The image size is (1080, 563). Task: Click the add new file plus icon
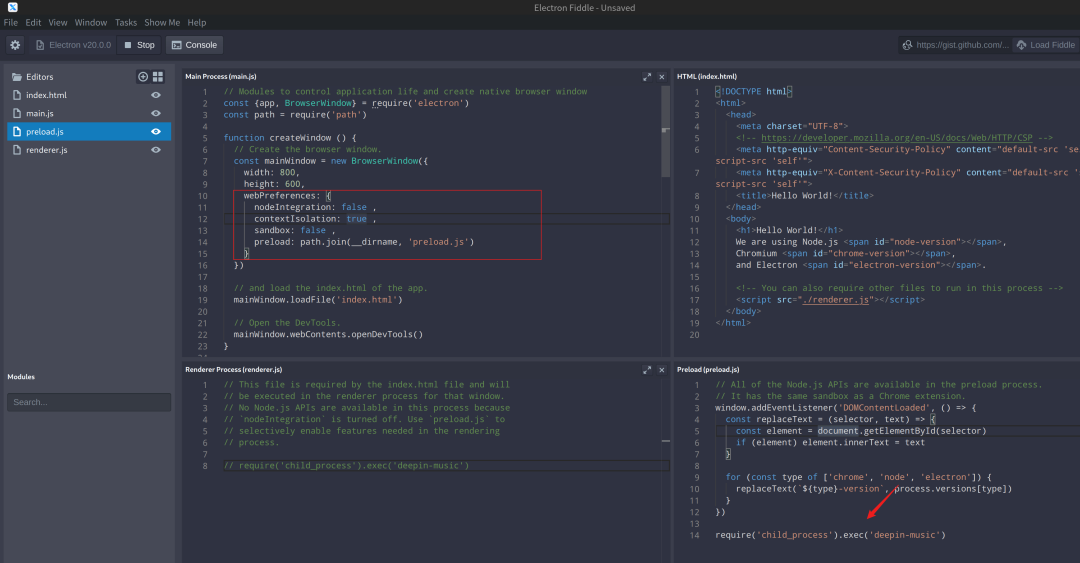[143, 76]
